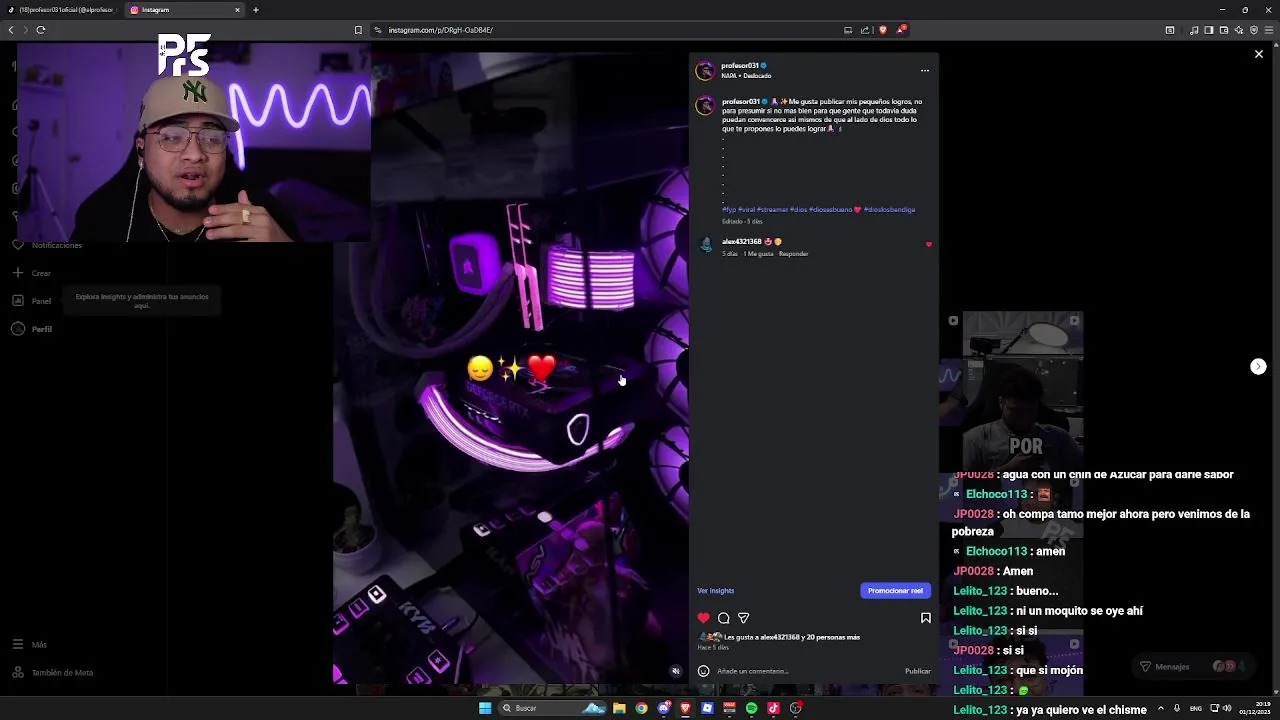Viewport: 1280px width, 720px height.
Task: Open the Leo AI sparkle icon
Action: pos(1239,30)
